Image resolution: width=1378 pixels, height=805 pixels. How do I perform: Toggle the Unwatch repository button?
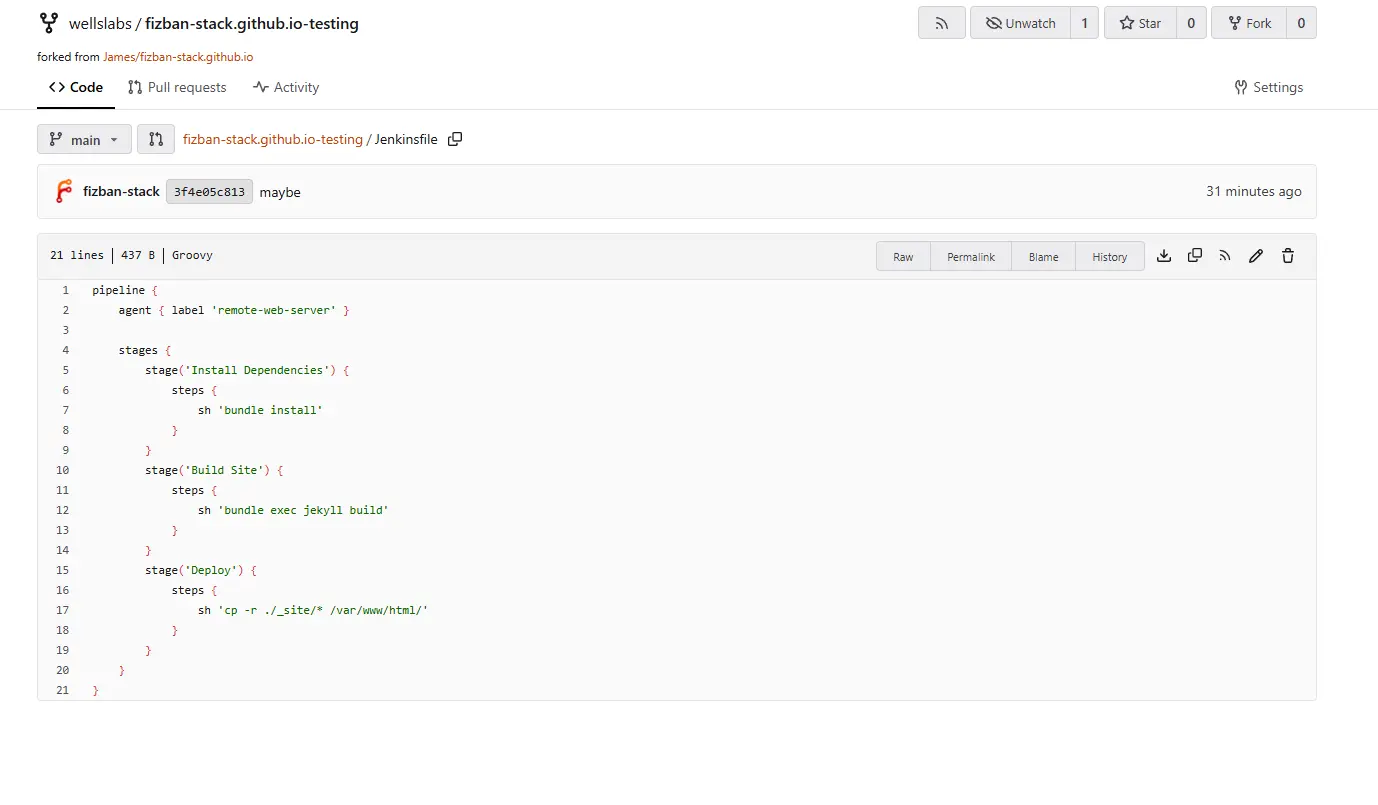pyautogui.click(x=1020, y=23)
